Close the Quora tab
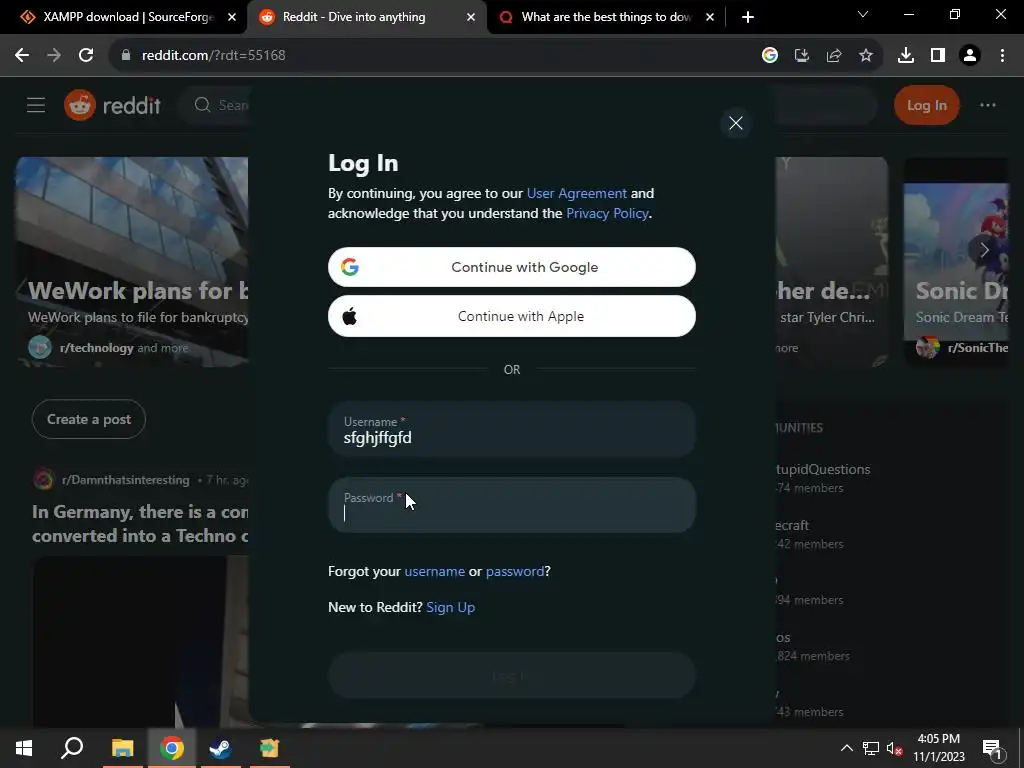Viewport: 1024px width, 768px height. coord(710,18)
